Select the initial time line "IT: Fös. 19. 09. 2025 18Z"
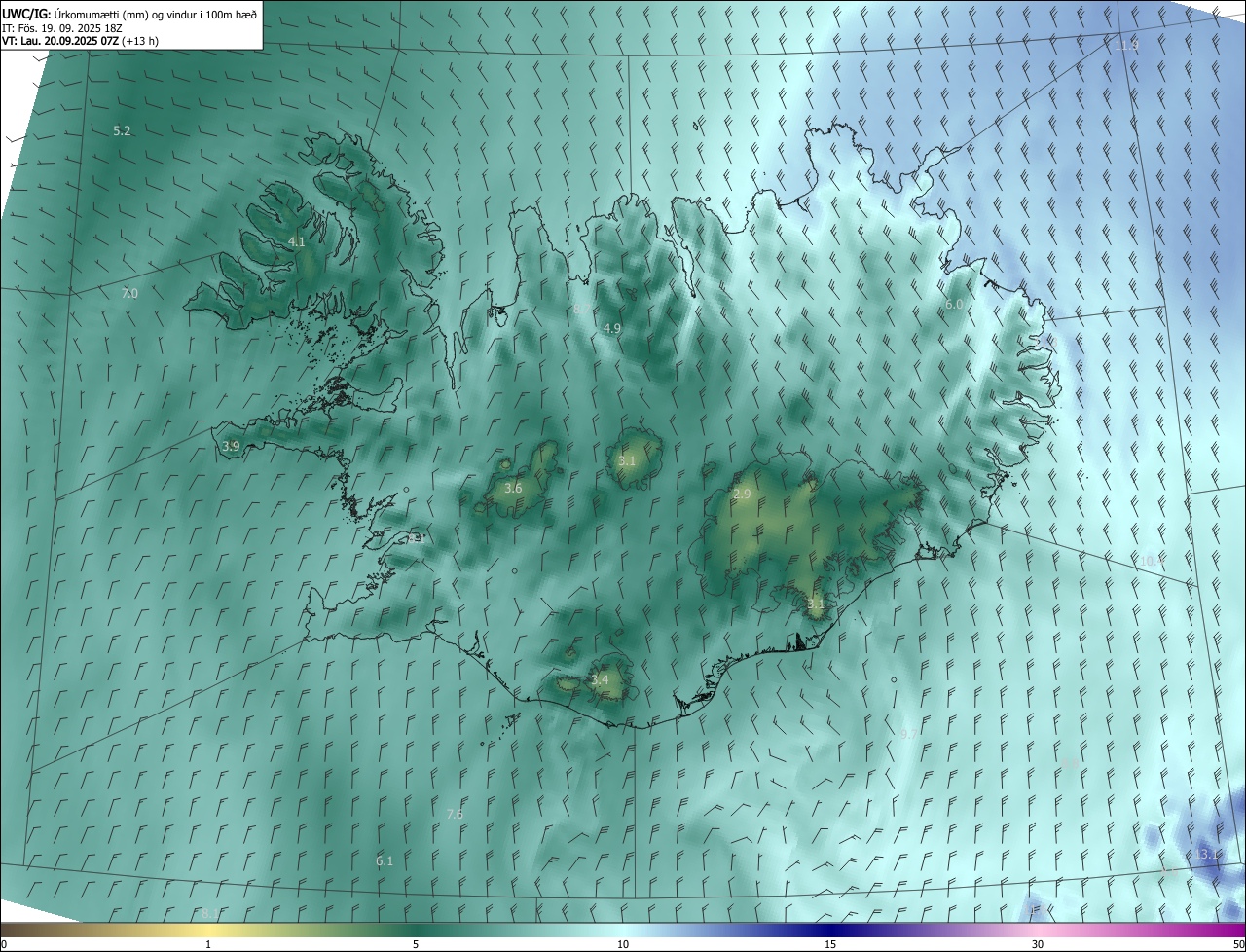The height and width of the screenshot is (952, 1246). (61, 28)
